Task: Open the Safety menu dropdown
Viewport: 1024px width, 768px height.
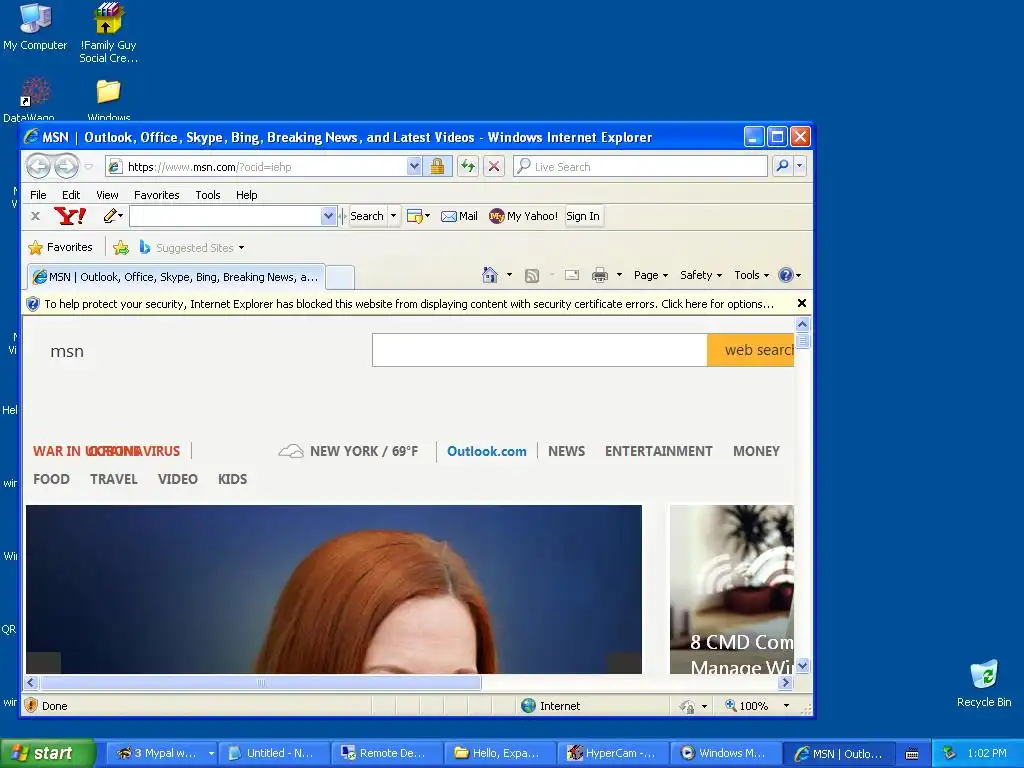Action: tap(701, 275)
